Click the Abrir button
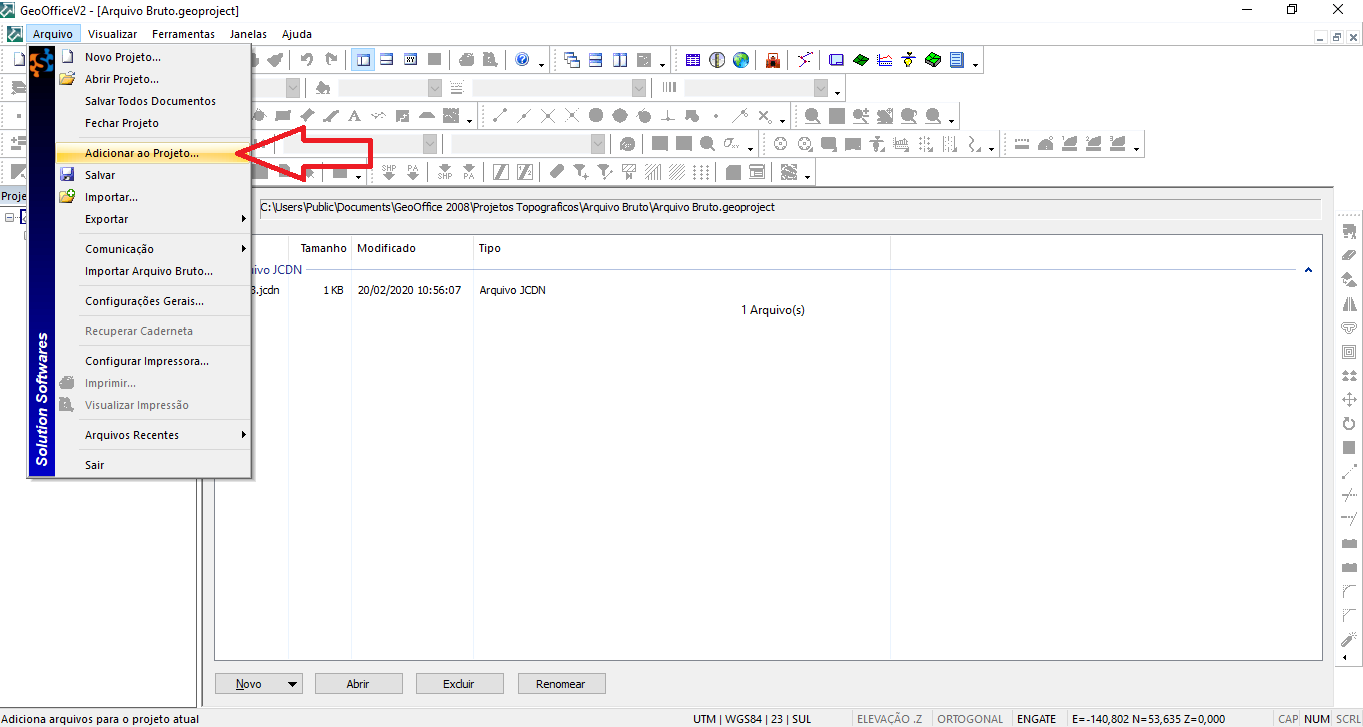Screen dimensions: 1363x727 [x=358, y=685]
